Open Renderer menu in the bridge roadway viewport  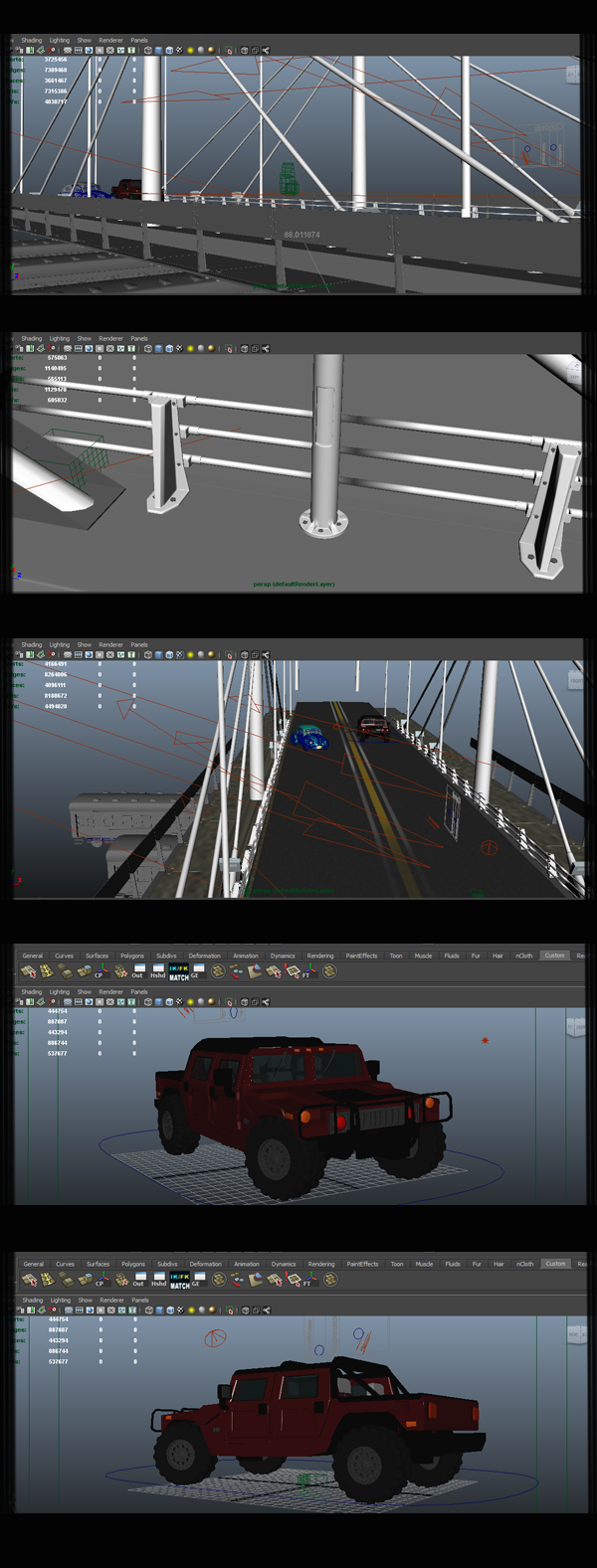tap(110, 644)
